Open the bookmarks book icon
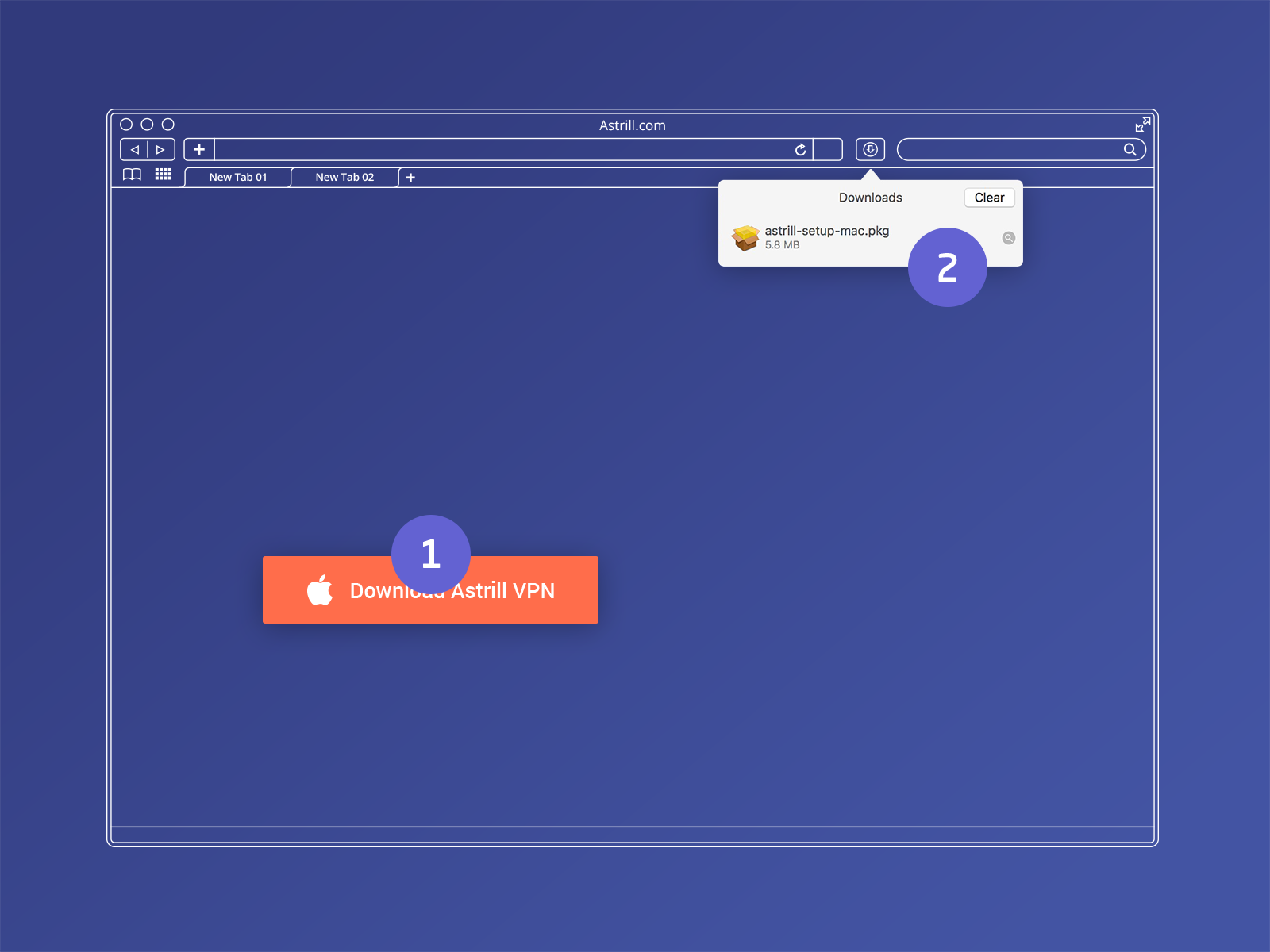1270x952 pixels. pyautogui.click(x=132, y=175)
